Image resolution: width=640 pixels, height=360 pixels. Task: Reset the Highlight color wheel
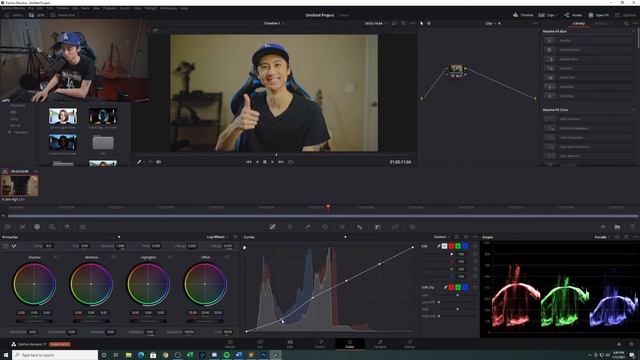(170, 257)
